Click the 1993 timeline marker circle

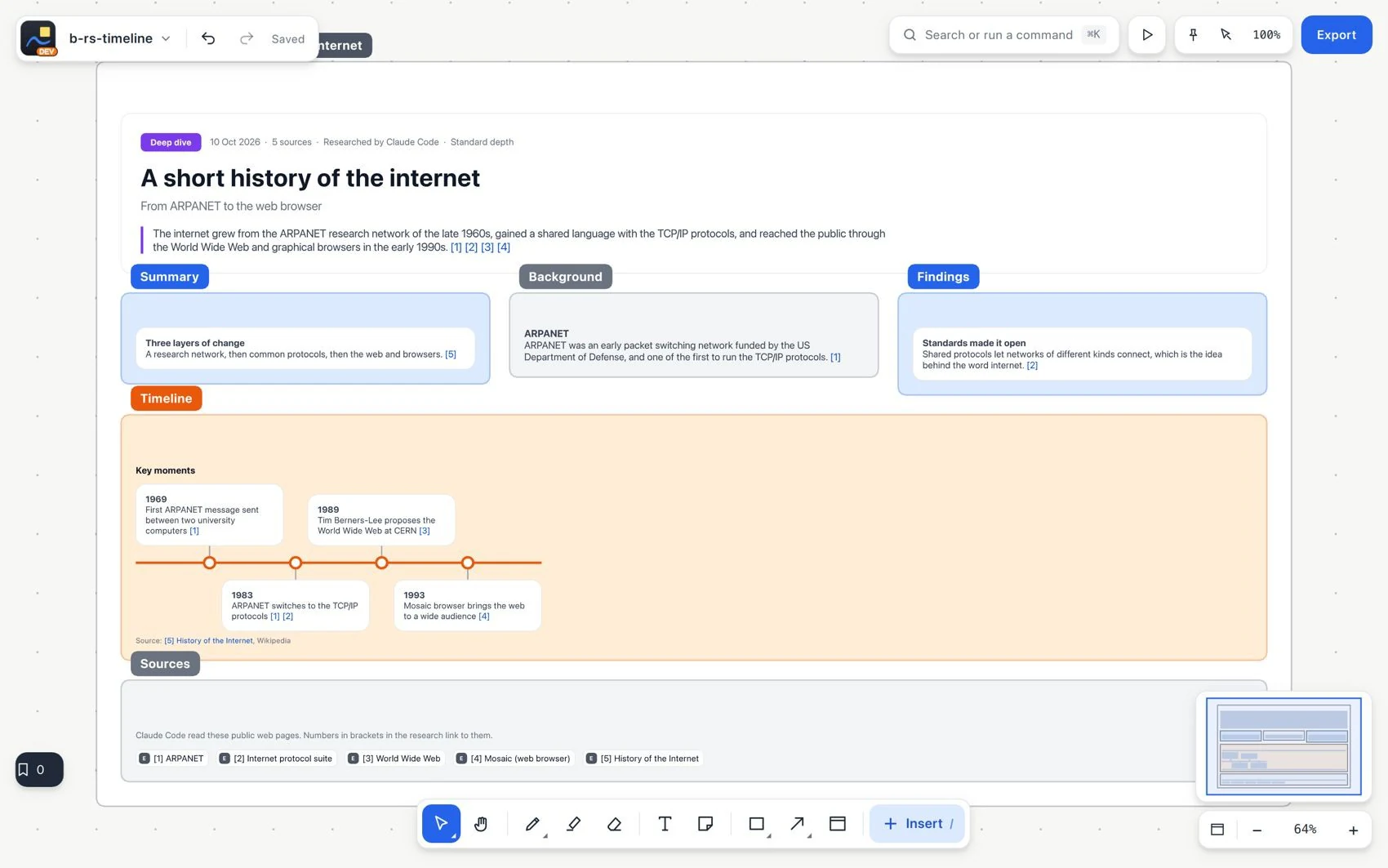(x=468, y=563)
